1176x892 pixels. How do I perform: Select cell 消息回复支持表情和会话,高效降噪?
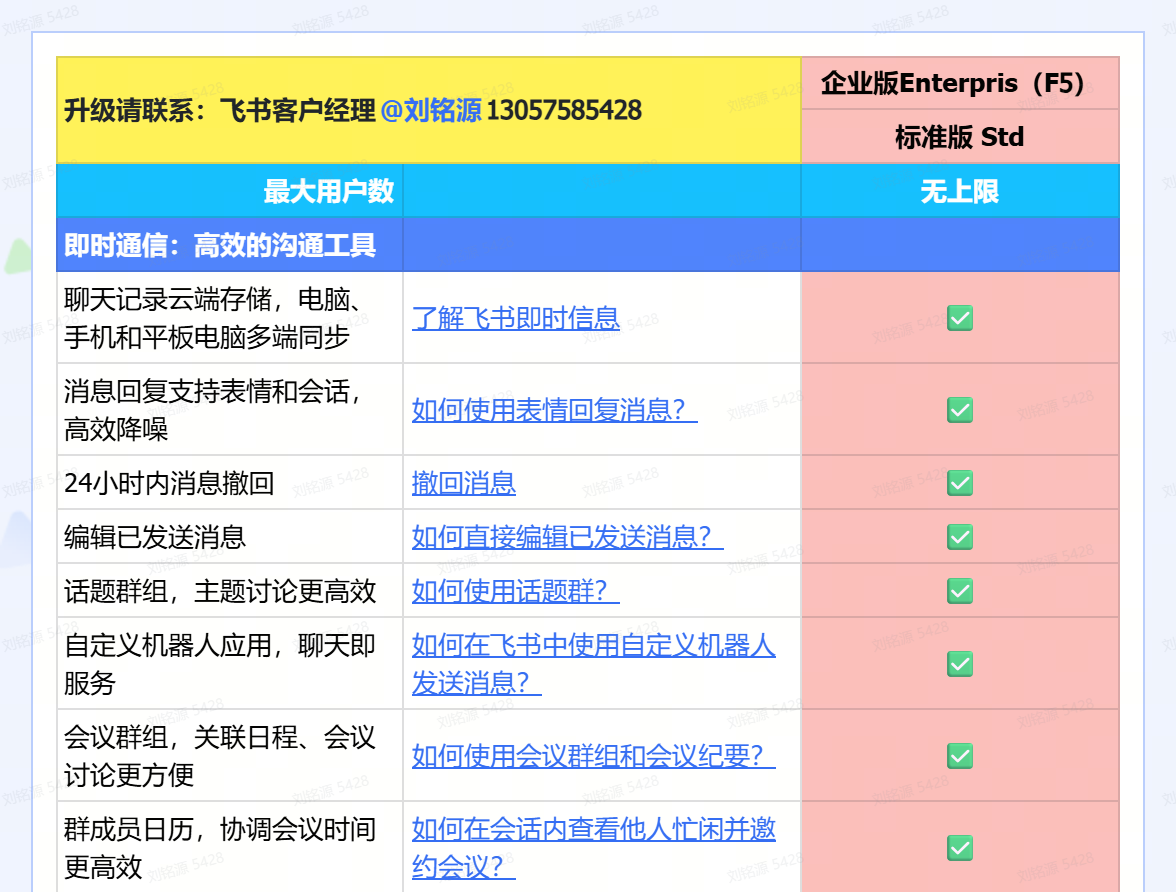tap(230, 410)
